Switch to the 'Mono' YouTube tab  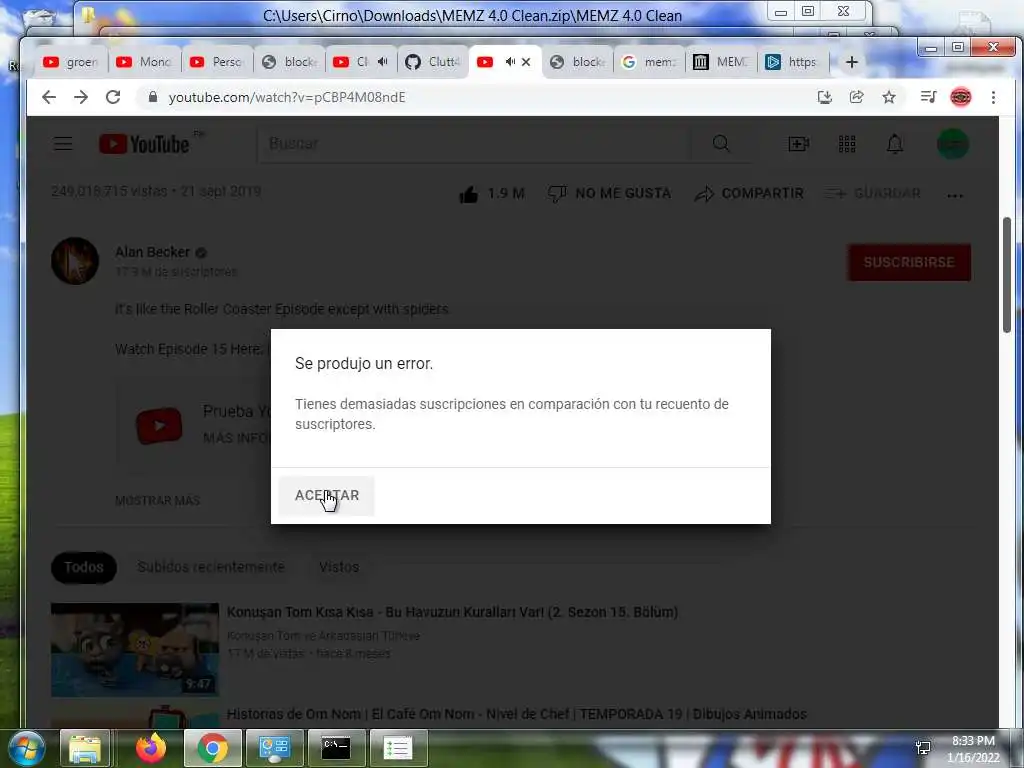pyautogui.click(x=144, y=62)
